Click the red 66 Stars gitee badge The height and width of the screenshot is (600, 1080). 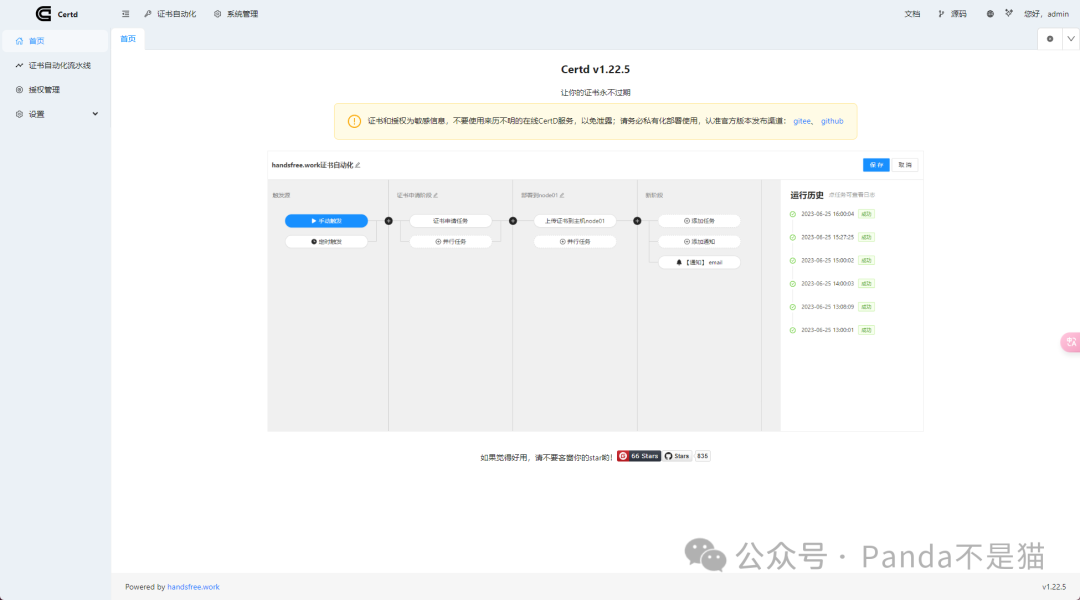tap(638, 456)
